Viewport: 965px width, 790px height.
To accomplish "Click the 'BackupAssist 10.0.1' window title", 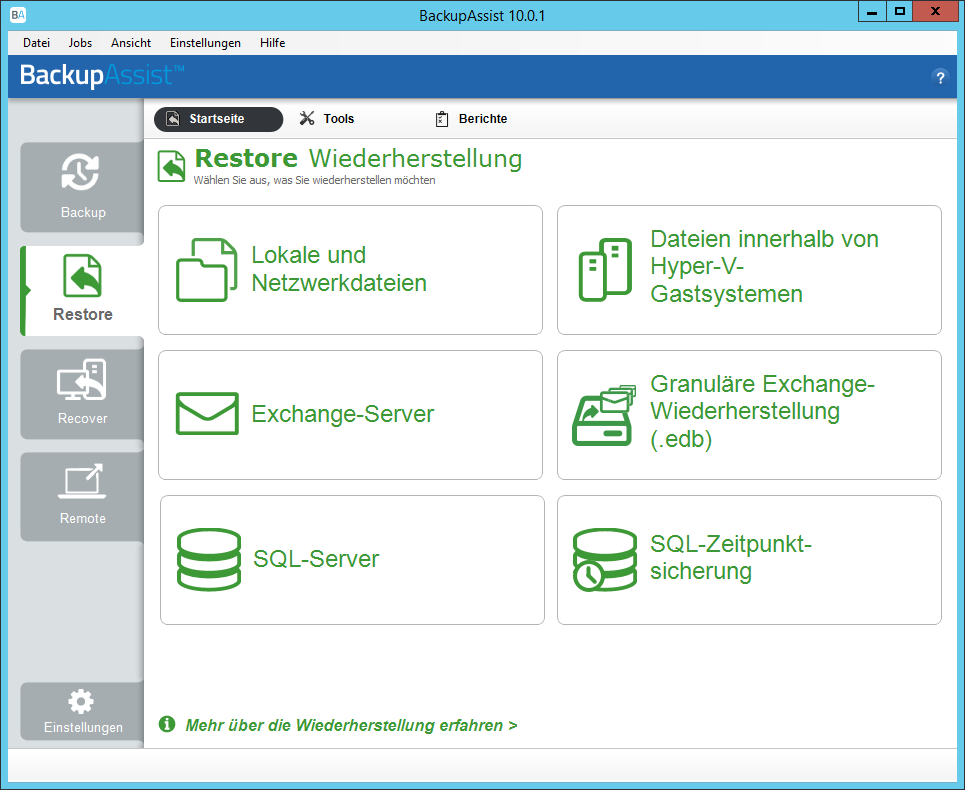I will [482, 15].
